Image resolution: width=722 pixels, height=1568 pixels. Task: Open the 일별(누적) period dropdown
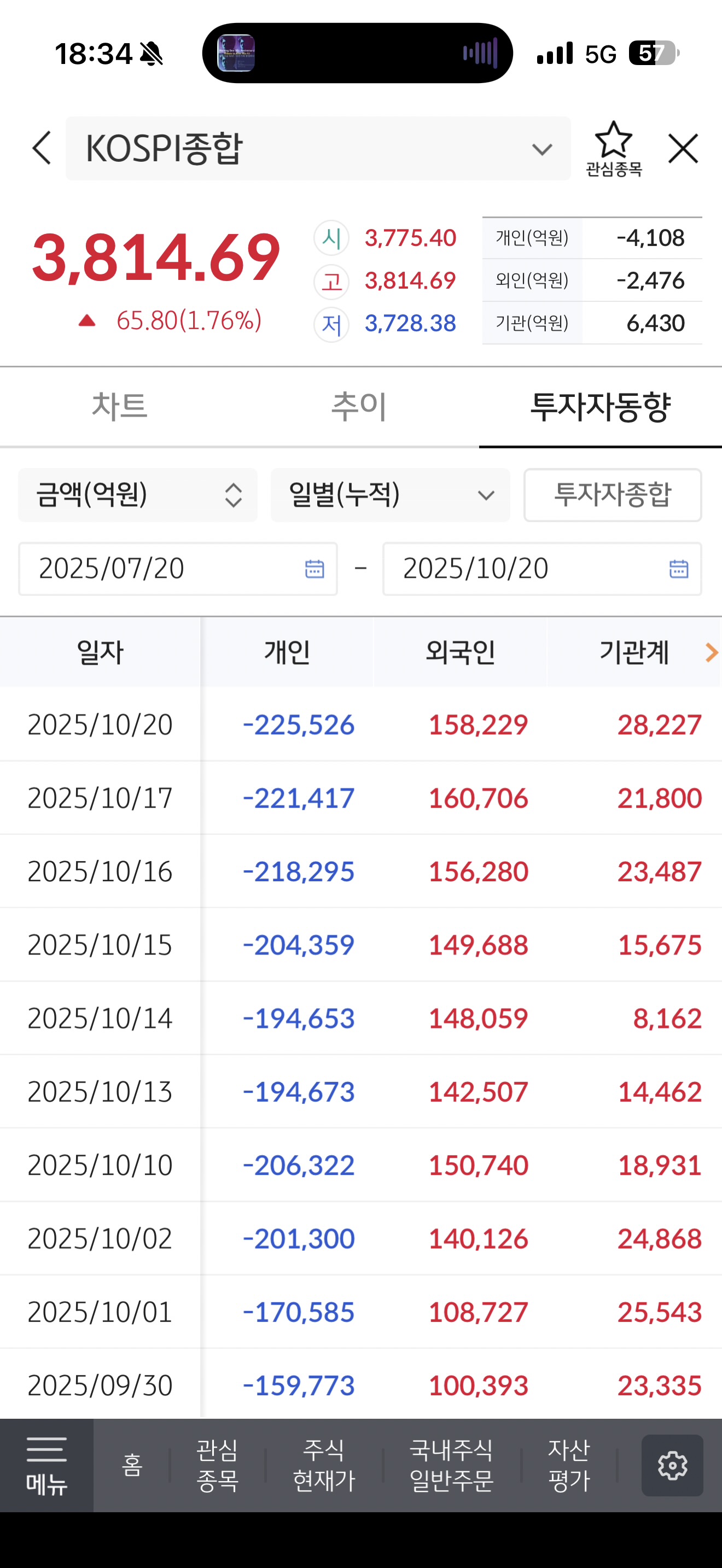click(x=390, y=495)
